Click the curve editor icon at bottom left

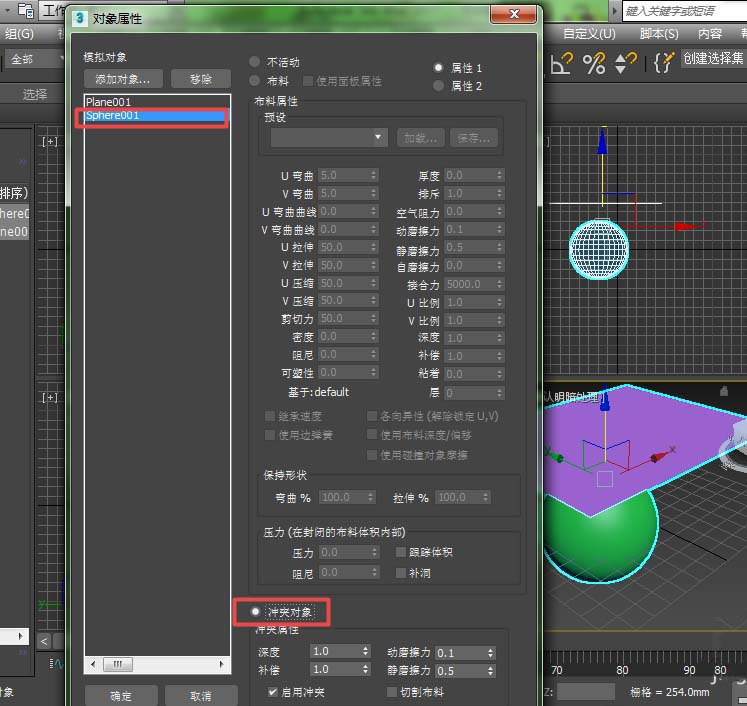(x=56, y=663)
